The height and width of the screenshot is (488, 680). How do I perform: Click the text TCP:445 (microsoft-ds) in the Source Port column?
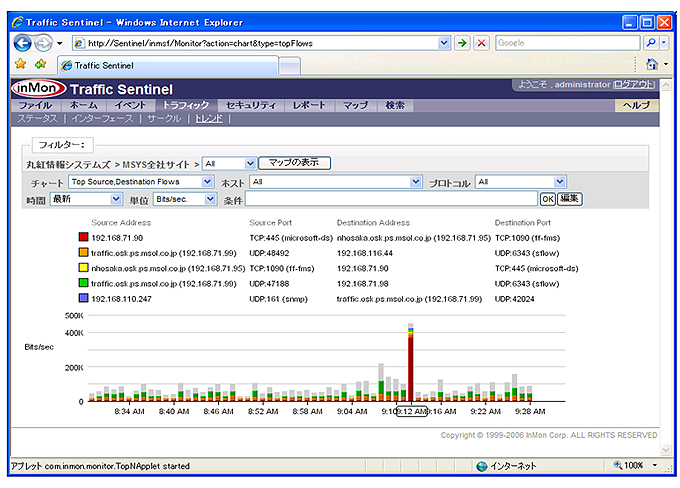(291, 238)
